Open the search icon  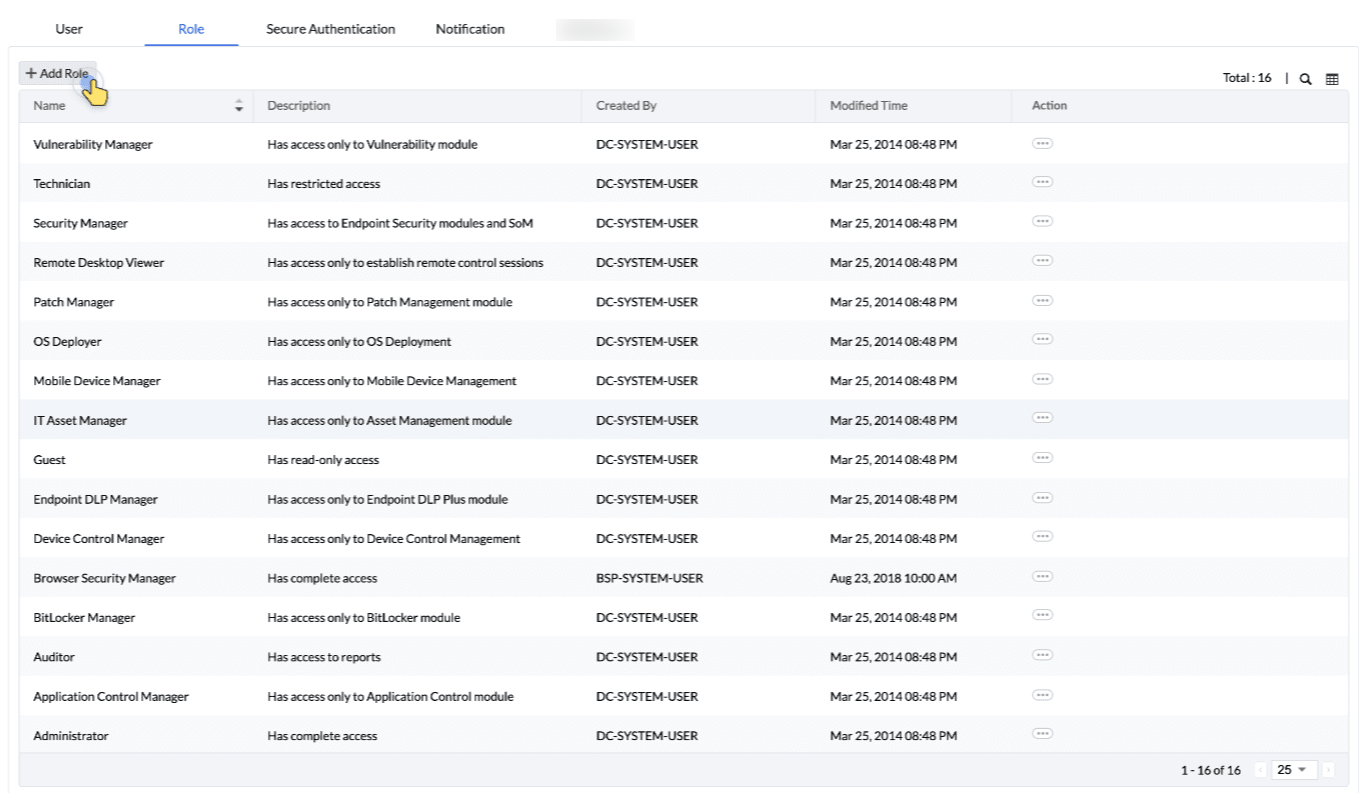[x=1306, y=77]
